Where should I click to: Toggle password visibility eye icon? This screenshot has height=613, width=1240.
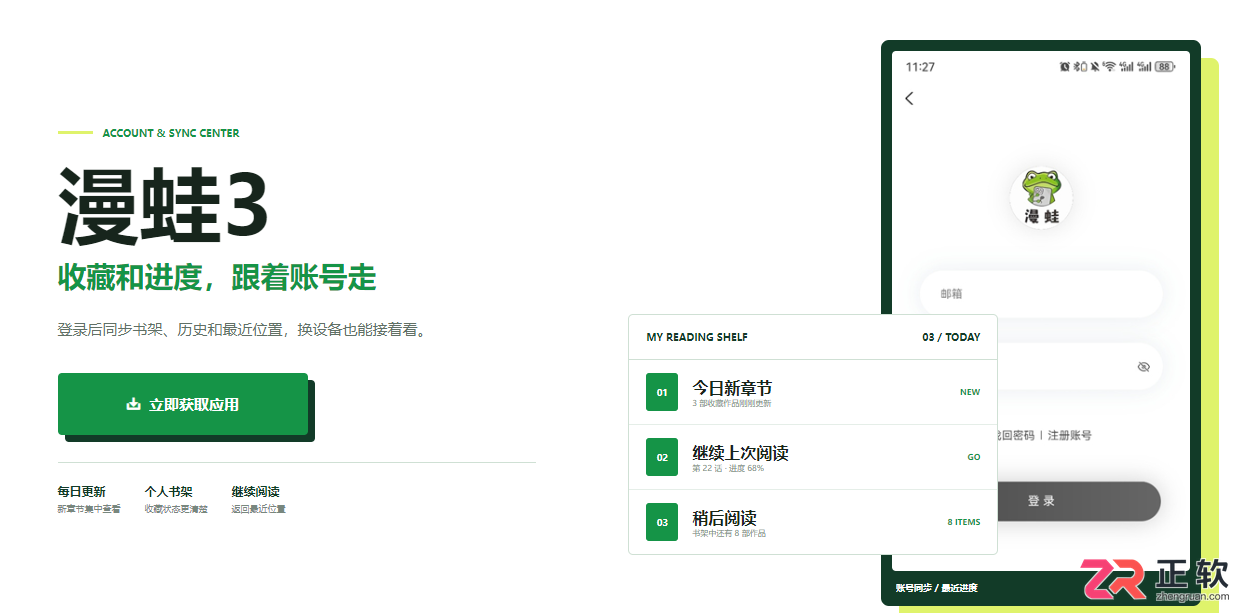click(1144, 367)
